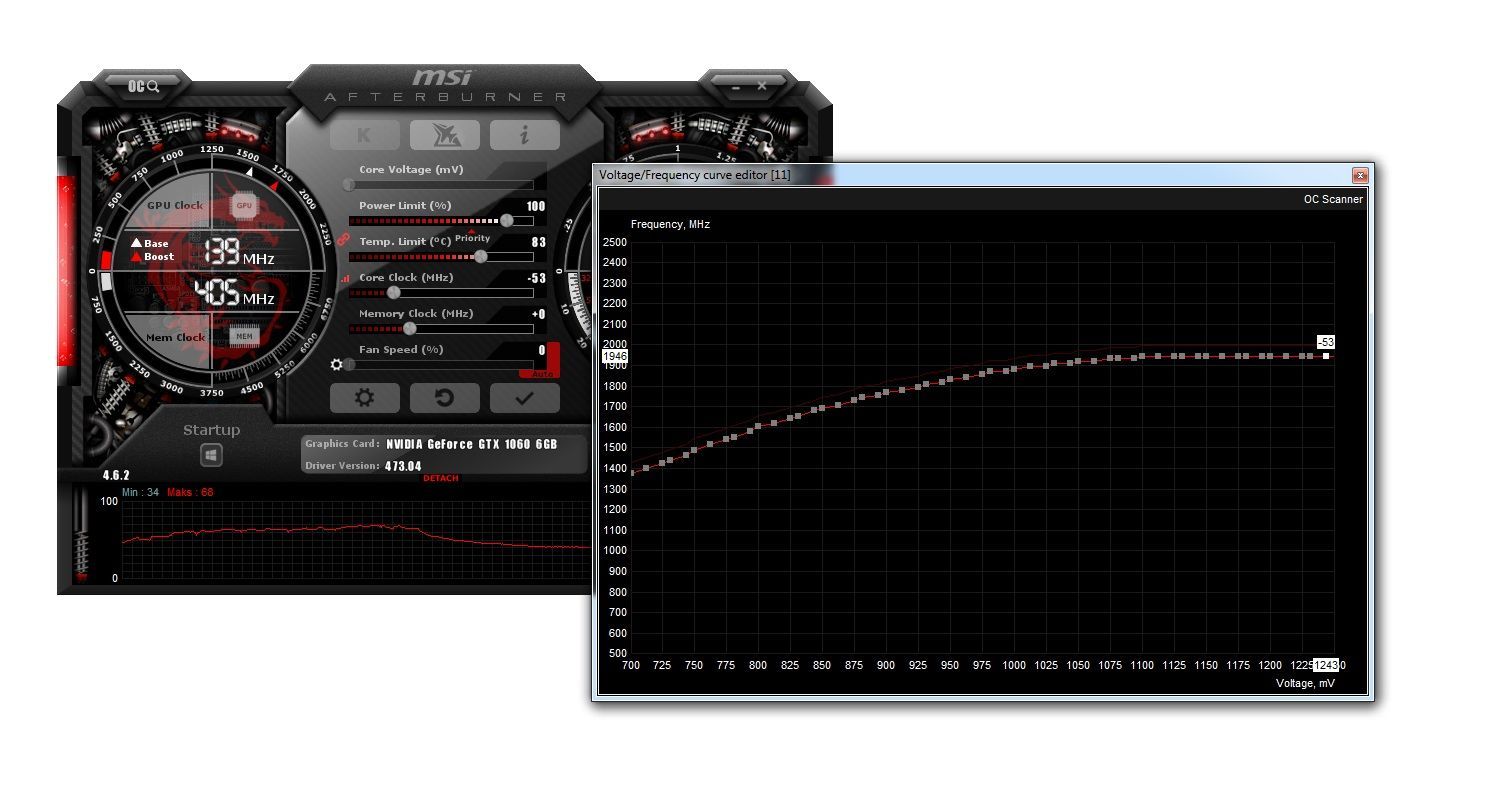Minimize the Afterburner window
This screenshot has height=800, width=1500.
(736, 87)
